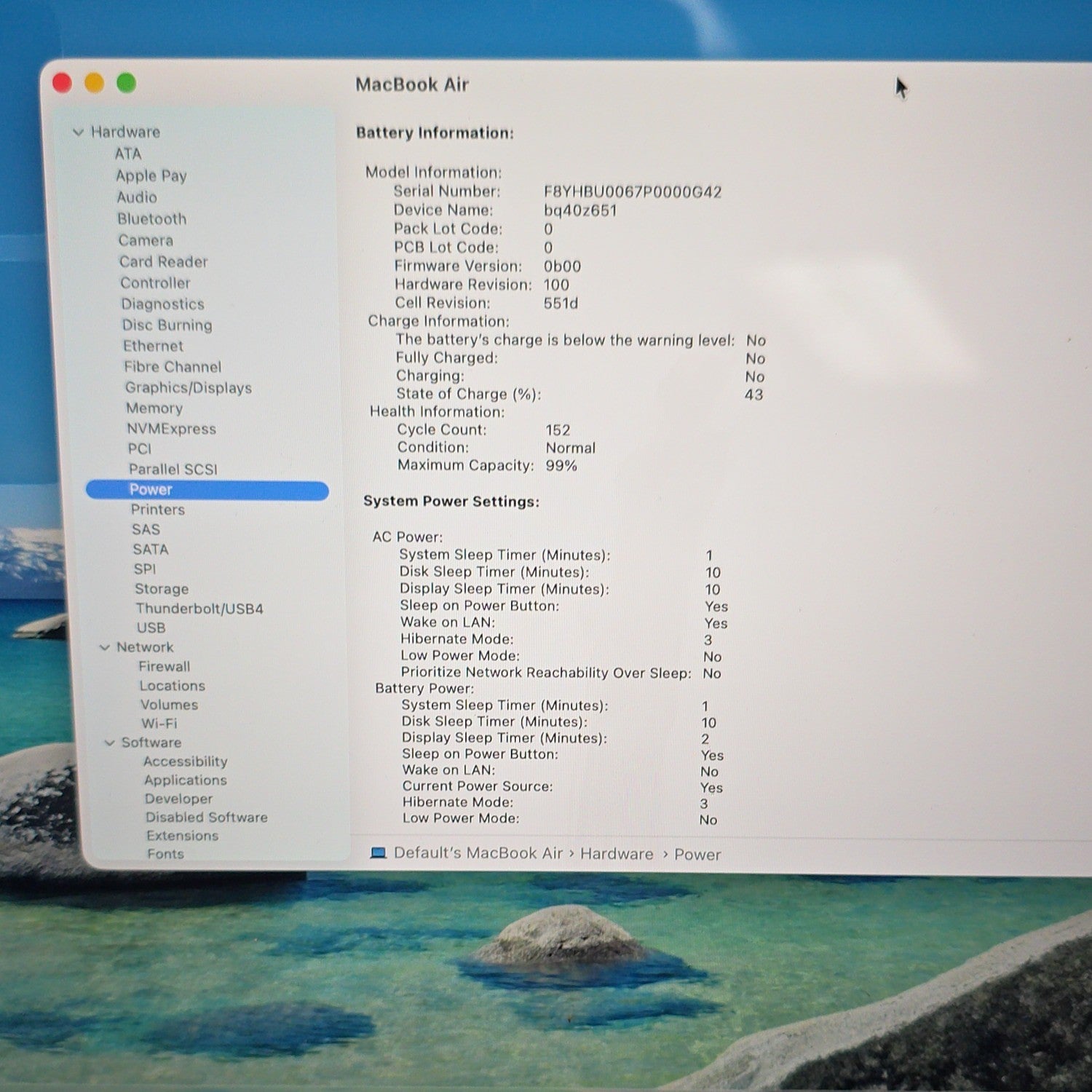1092x1092 pixels.
Task: Collapse the Network section chevron
Action: pos(105,647)
